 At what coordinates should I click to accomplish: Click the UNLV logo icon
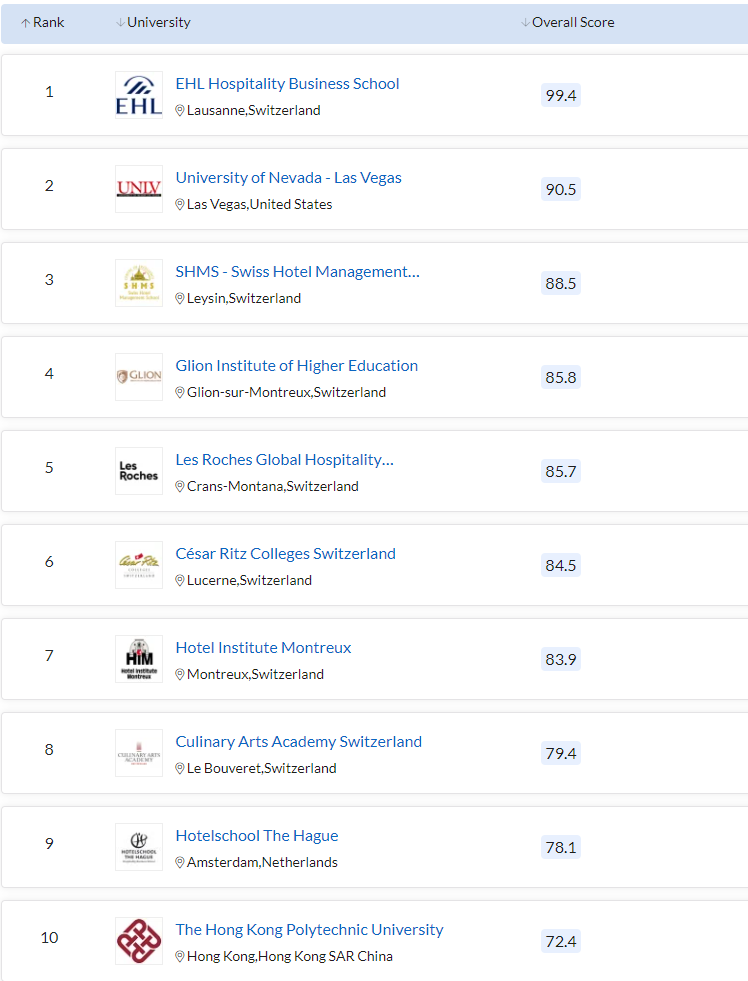tap(139, 189)
